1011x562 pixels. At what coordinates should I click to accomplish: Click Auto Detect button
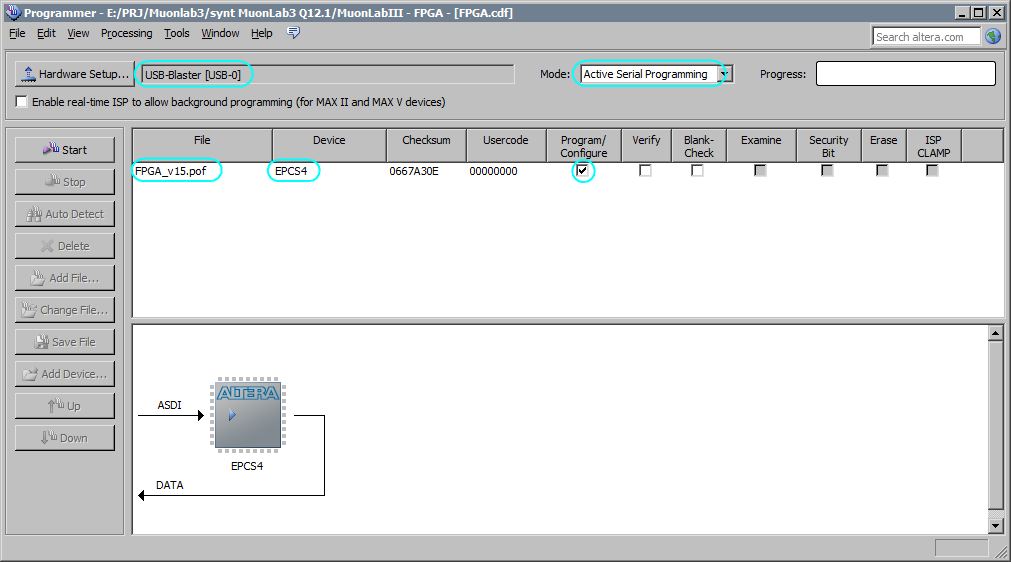point(65,214)
